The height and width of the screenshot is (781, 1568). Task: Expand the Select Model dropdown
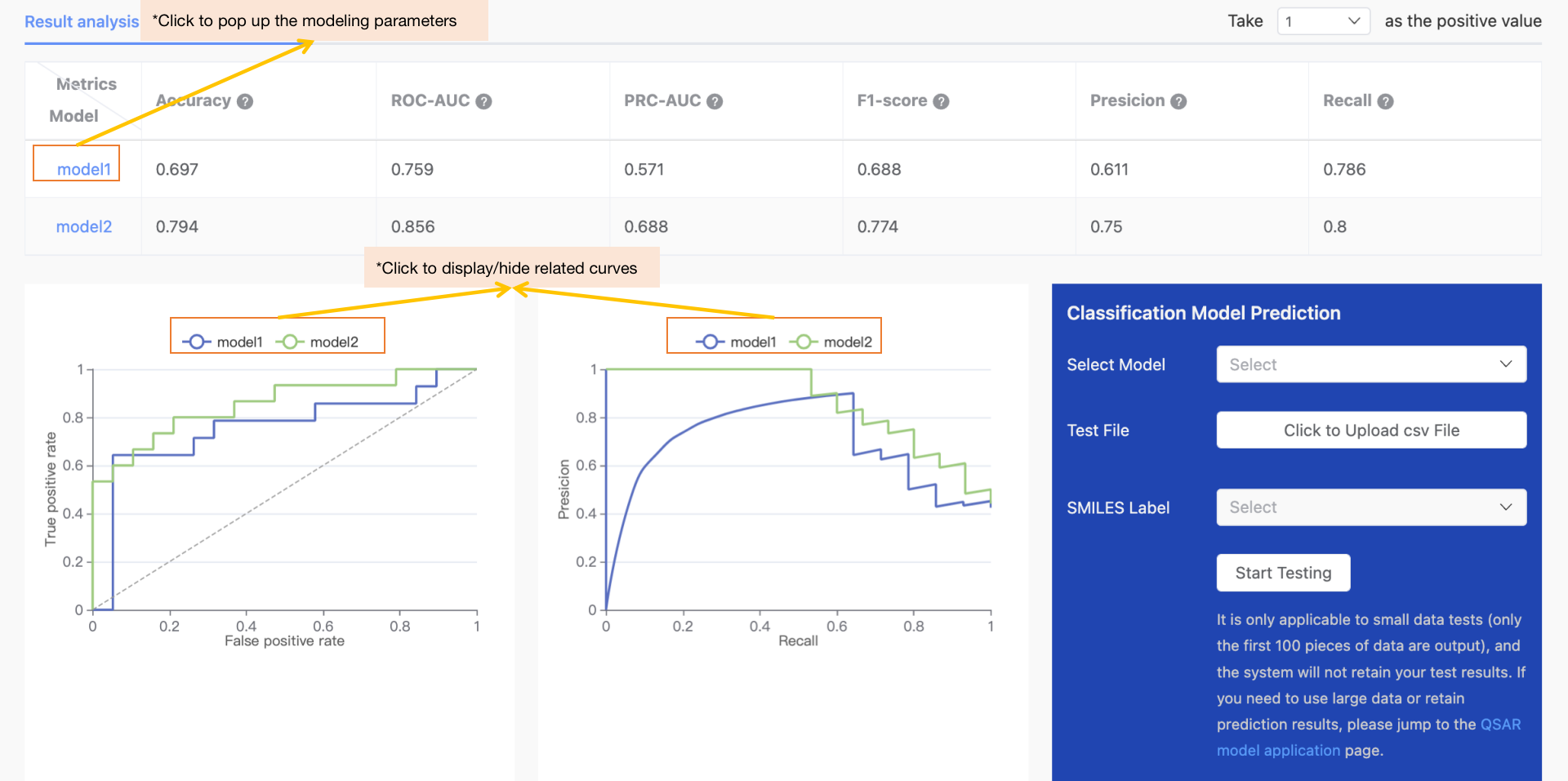point(1371,364)
